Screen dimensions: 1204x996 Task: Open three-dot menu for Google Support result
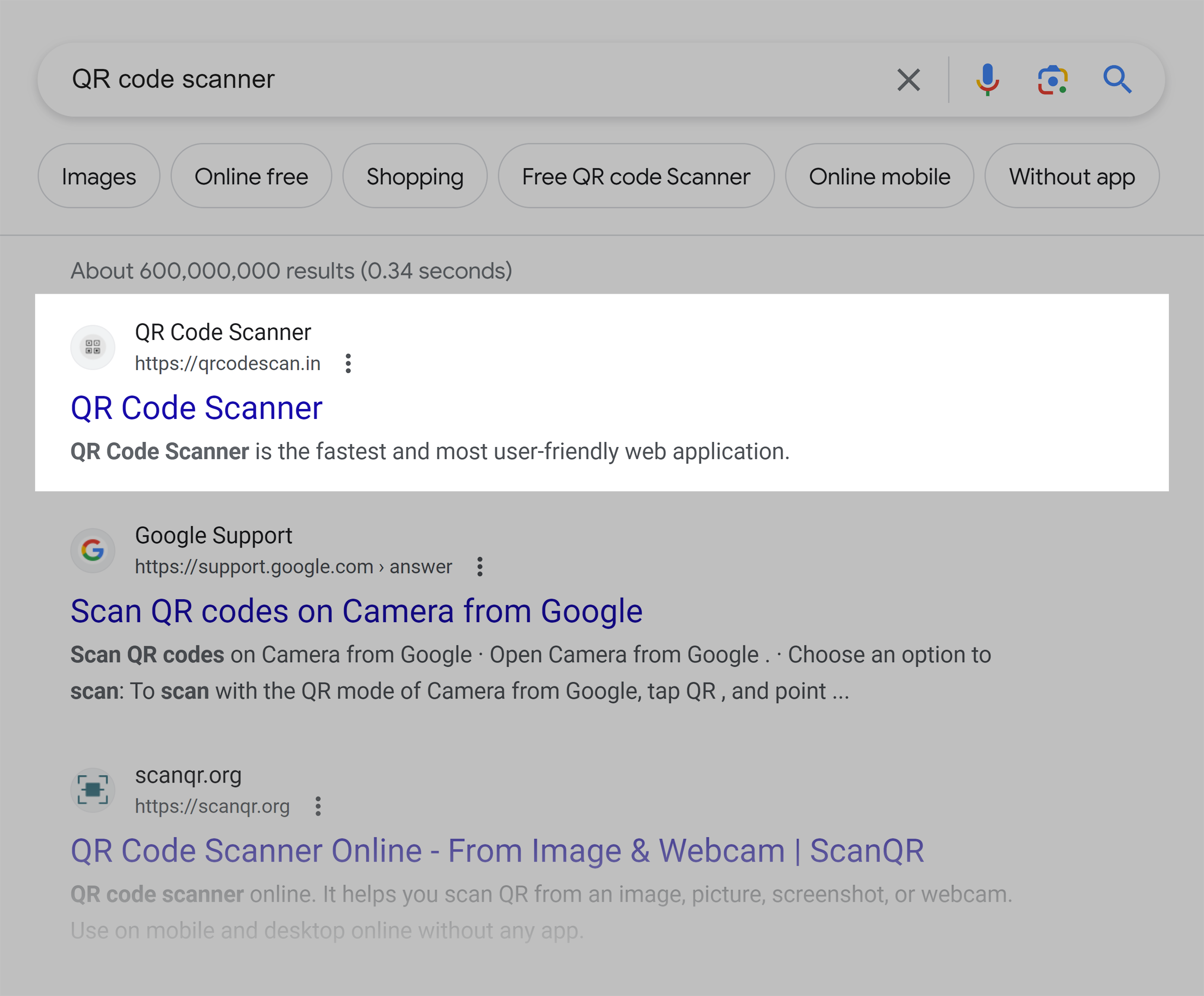[479, 566]
